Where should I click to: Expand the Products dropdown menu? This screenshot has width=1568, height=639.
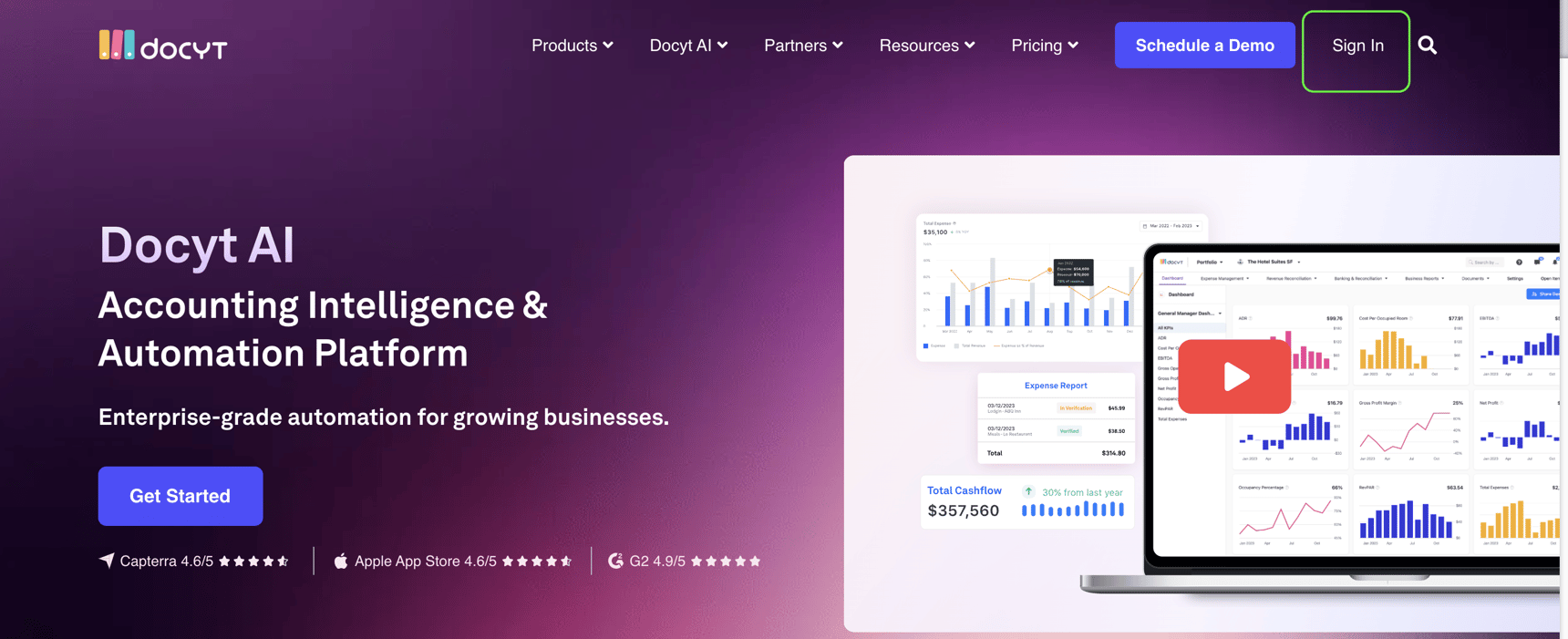click(x=572, y=46)
